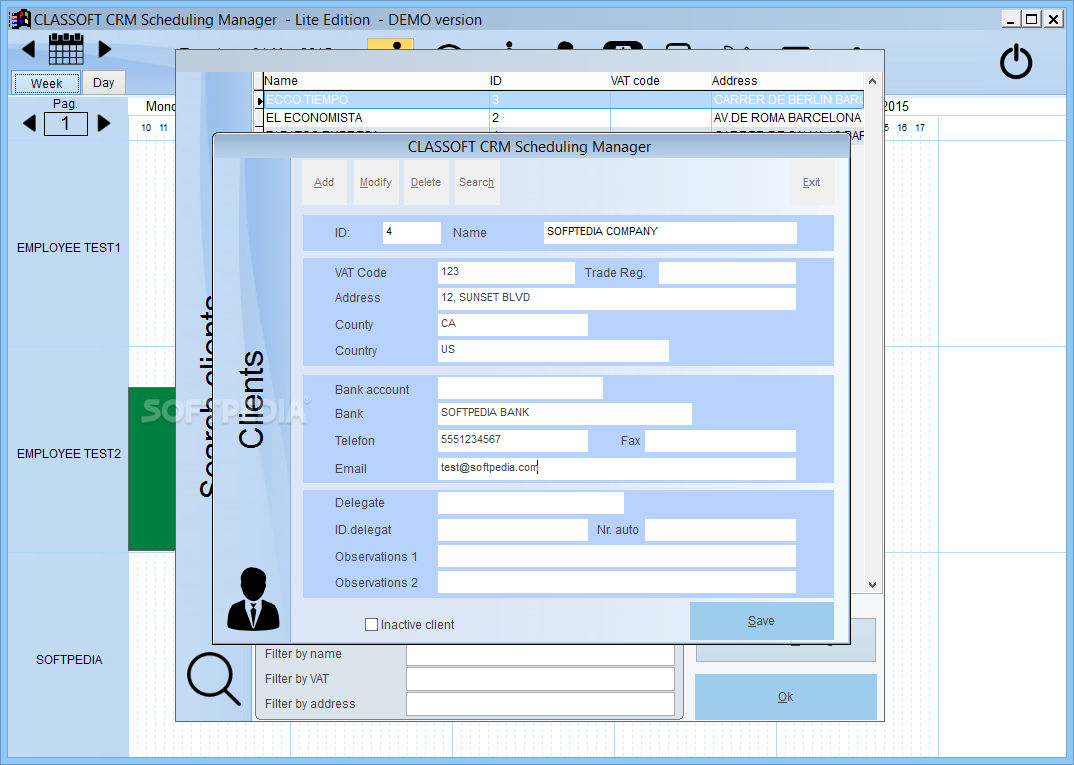Go to previous date with left arrow beside calendar
Screen dimensions: 1074x765
[28, 49]
